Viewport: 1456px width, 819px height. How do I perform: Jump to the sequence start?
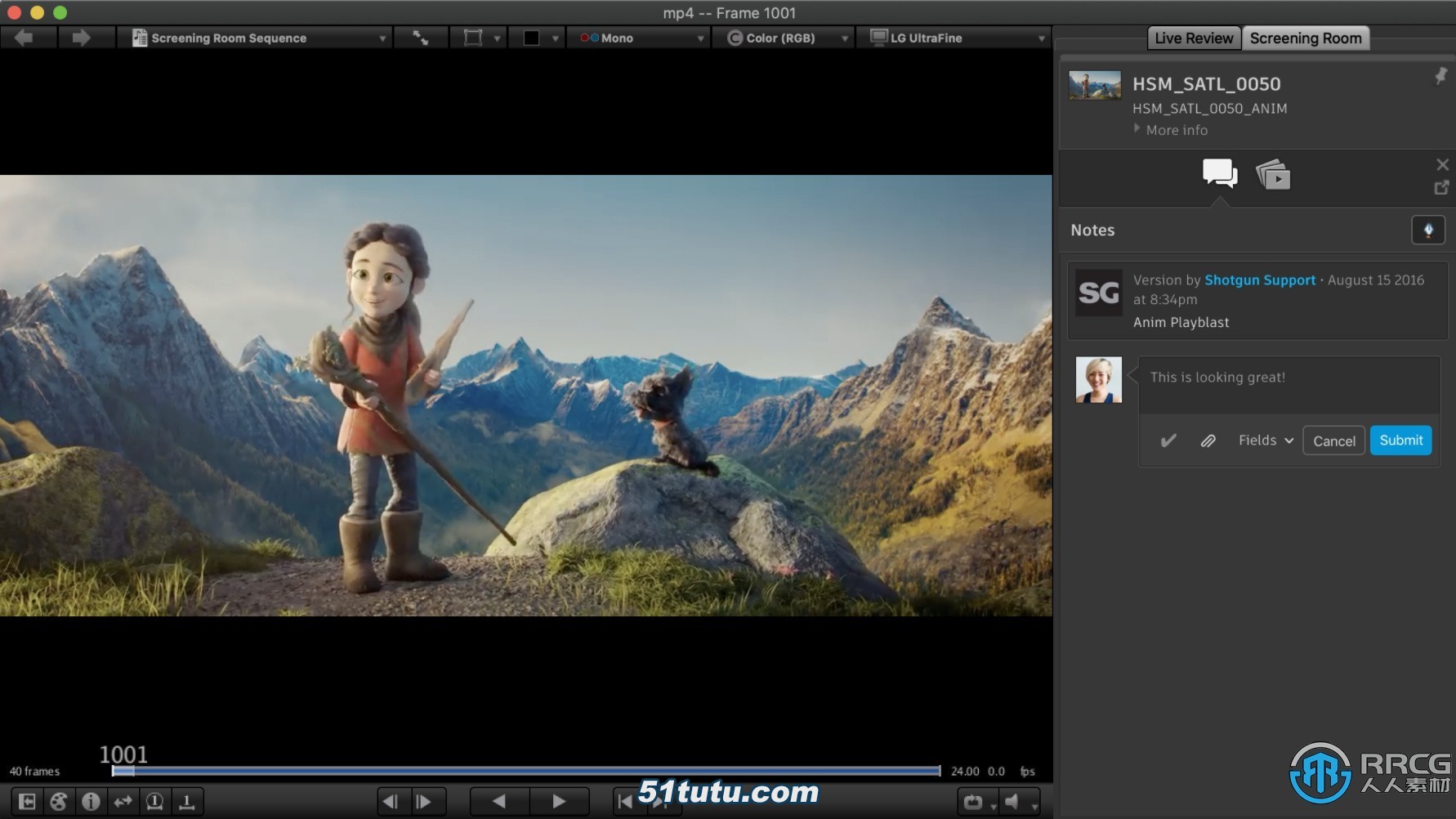pyautogui.click(x=625, y=802)
